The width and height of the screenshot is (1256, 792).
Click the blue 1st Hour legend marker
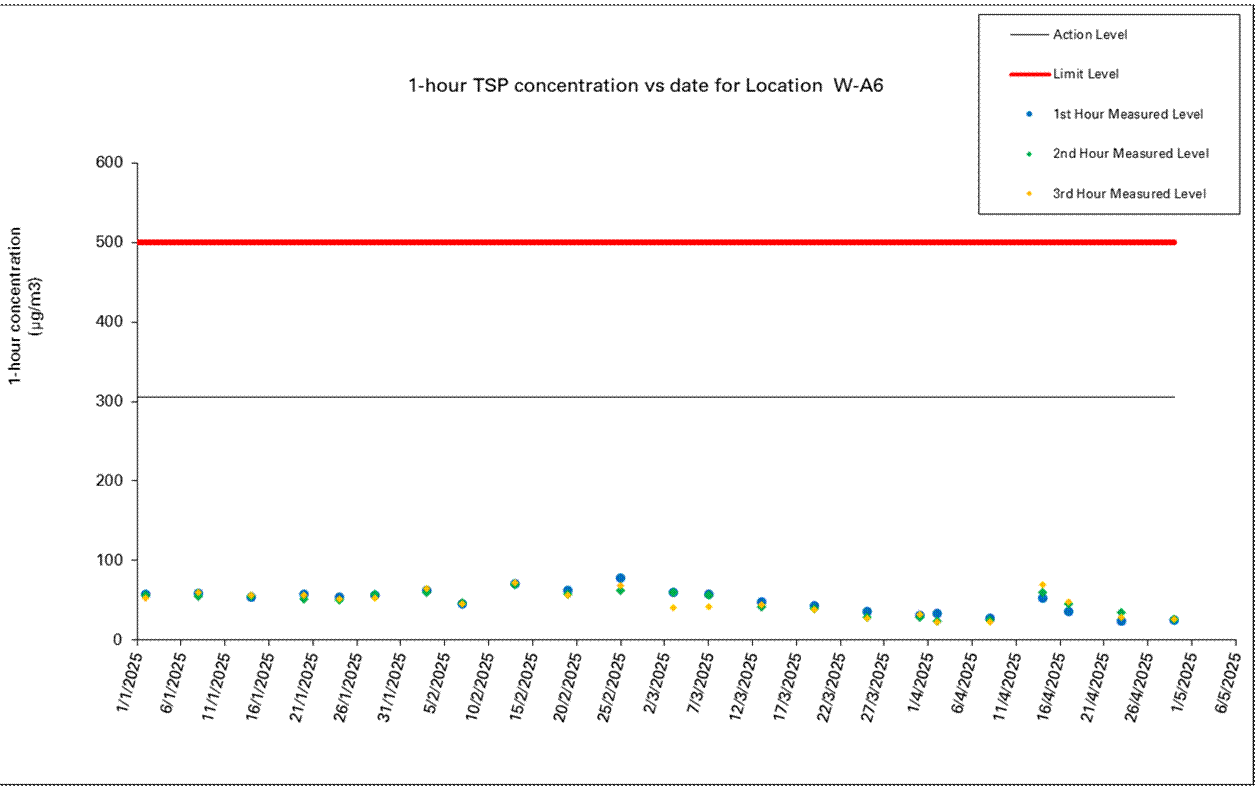pyautogui.click(x=1028, y=114)
